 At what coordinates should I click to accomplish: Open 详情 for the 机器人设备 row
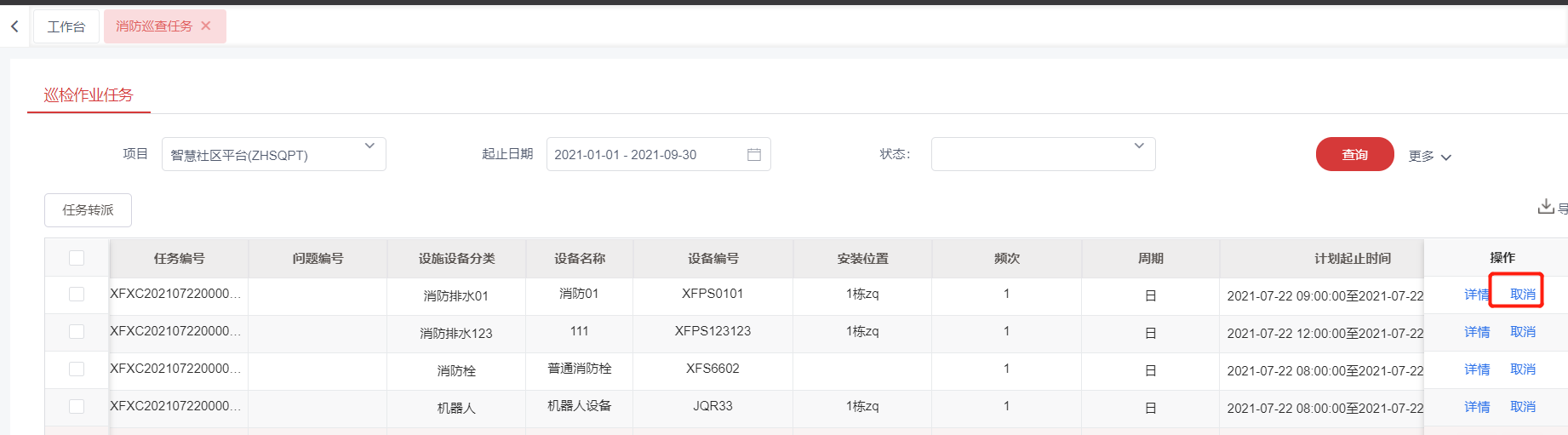[x=1477, y=407]
